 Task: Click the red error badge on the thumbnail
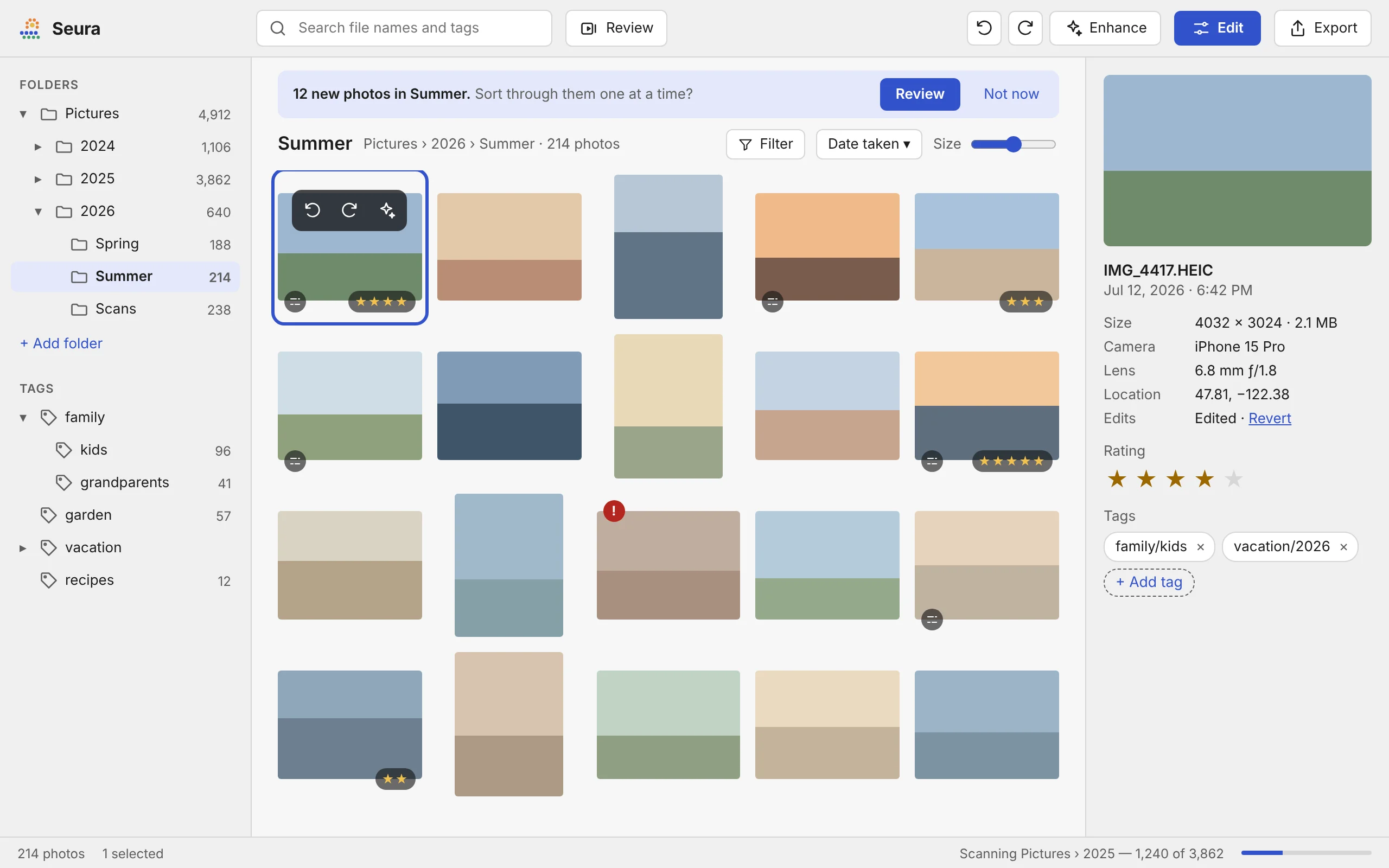(x=614, y=510)
